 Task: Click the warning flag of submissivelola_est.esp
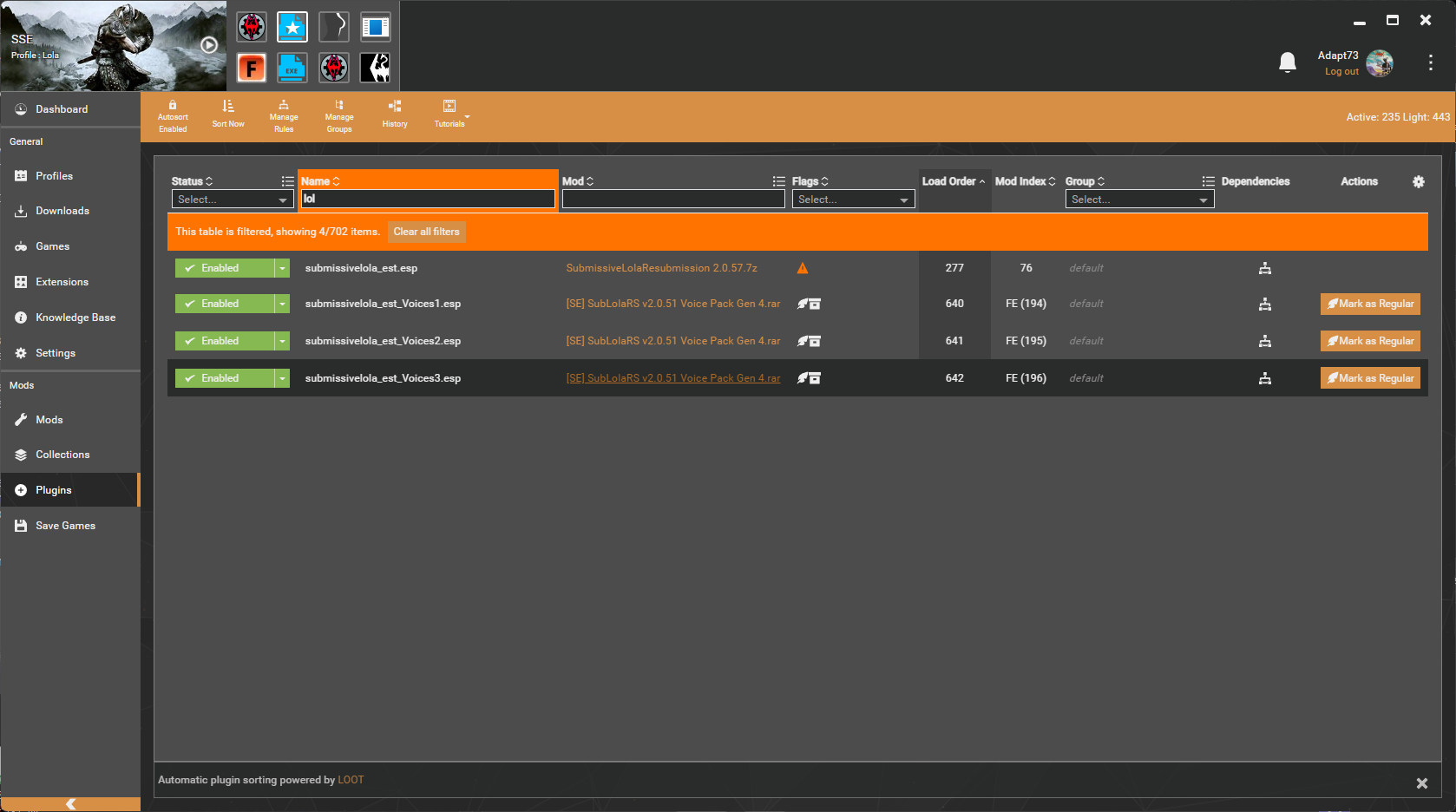click(803, 268)
